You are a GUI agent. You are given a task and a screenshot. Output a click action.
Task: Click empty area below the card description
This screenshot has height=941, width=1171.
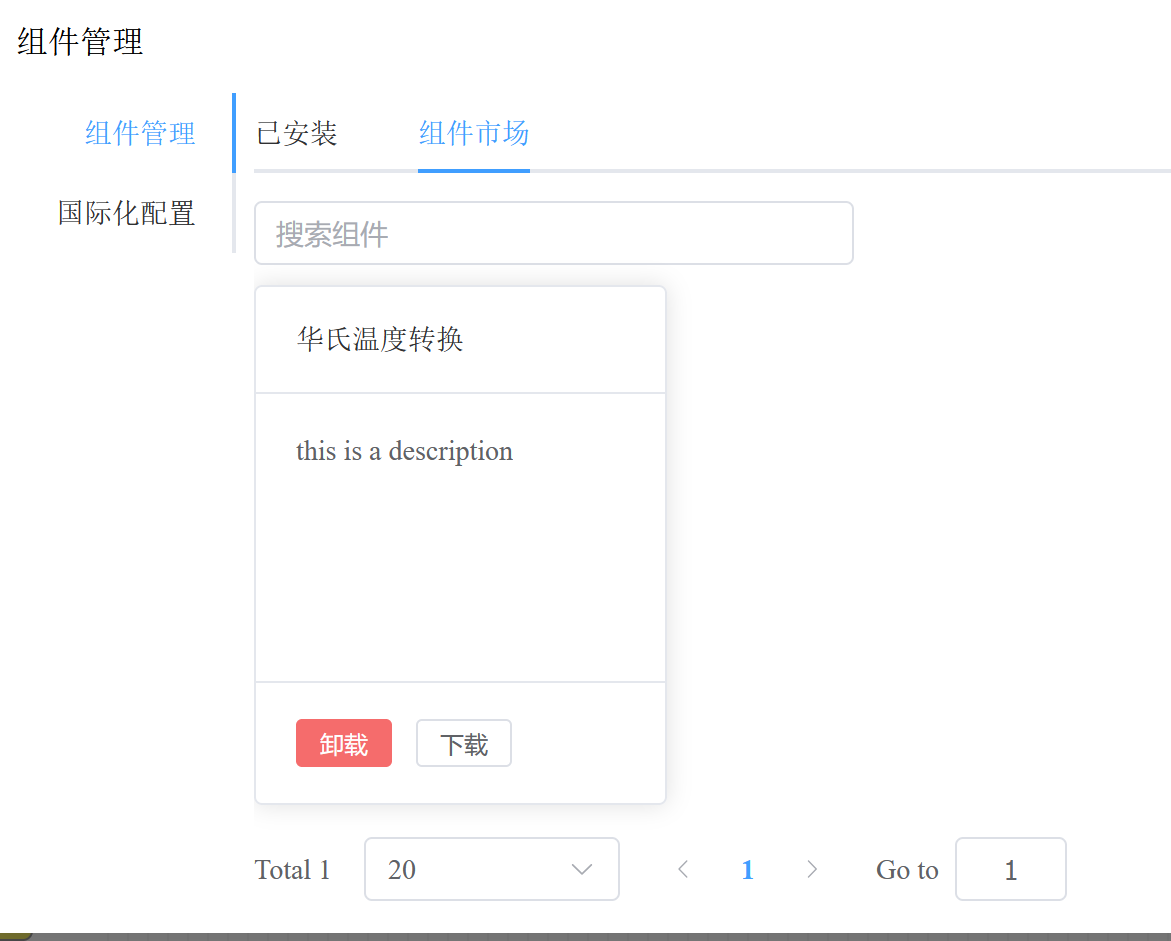[460, 580]
